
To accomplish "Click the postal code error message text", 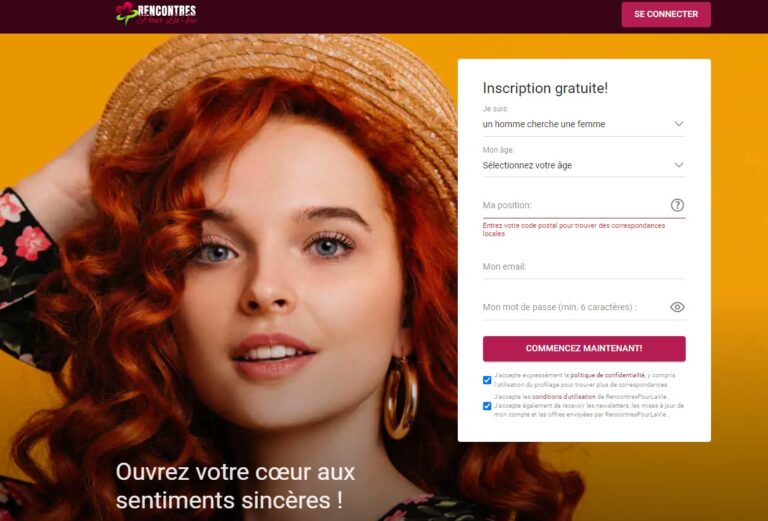I will tap(574, 230).
